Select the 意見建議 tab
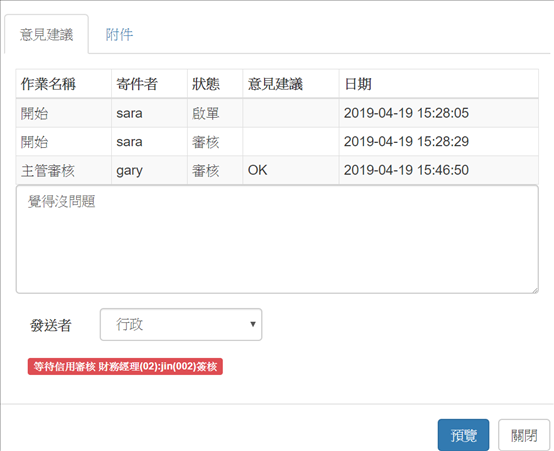Image resolution: width=554 pixels, height=451 pixels. 46,35
